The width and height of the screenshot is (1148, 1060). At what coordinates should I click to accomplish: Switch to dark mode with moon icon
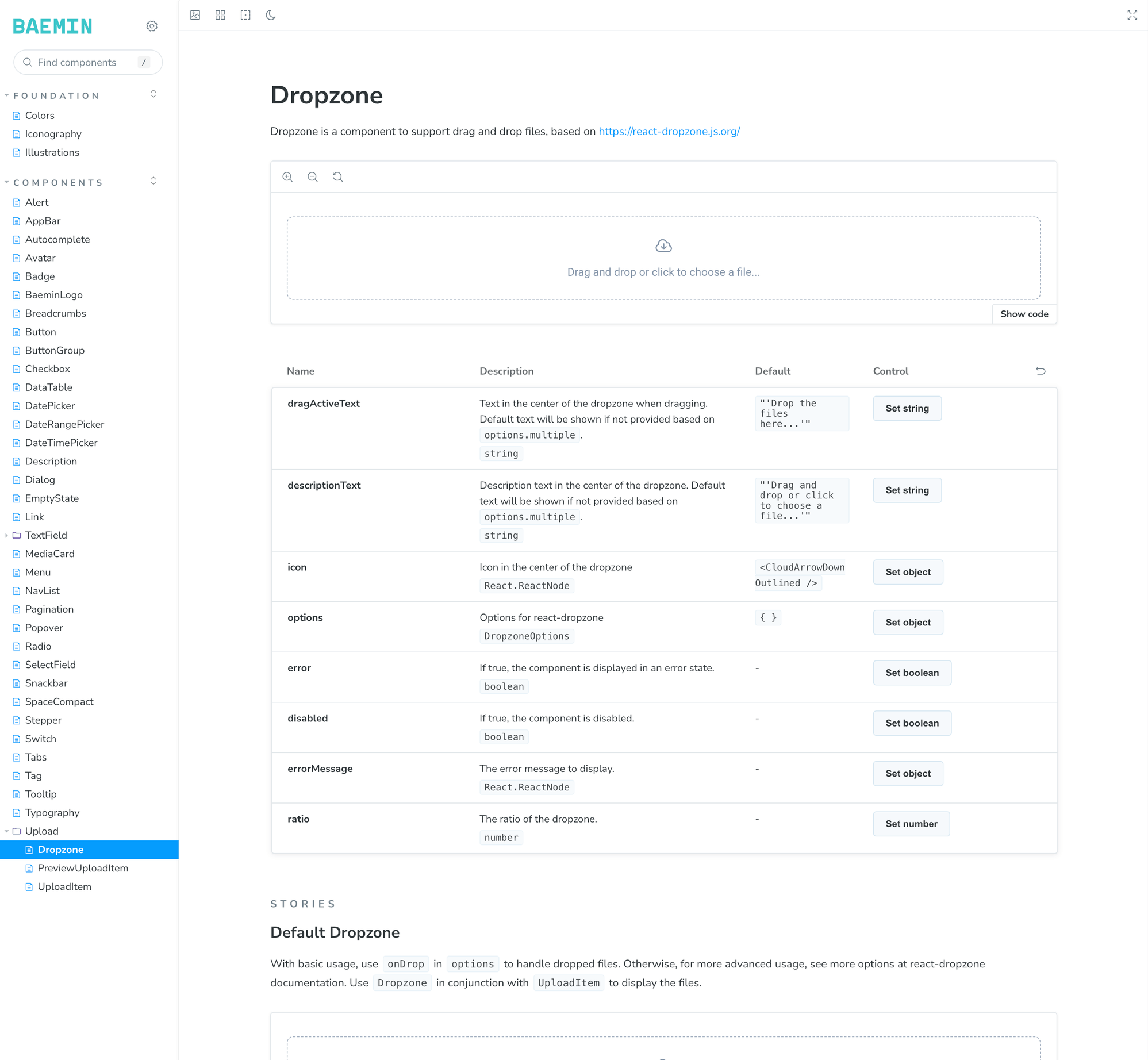[271, 15]
